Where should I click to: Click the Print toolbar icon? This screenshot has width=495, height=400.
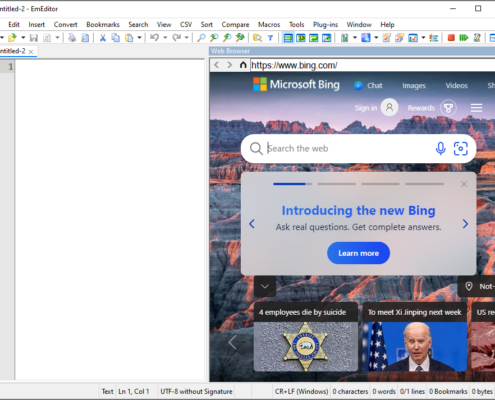click(x=72, y=38)
